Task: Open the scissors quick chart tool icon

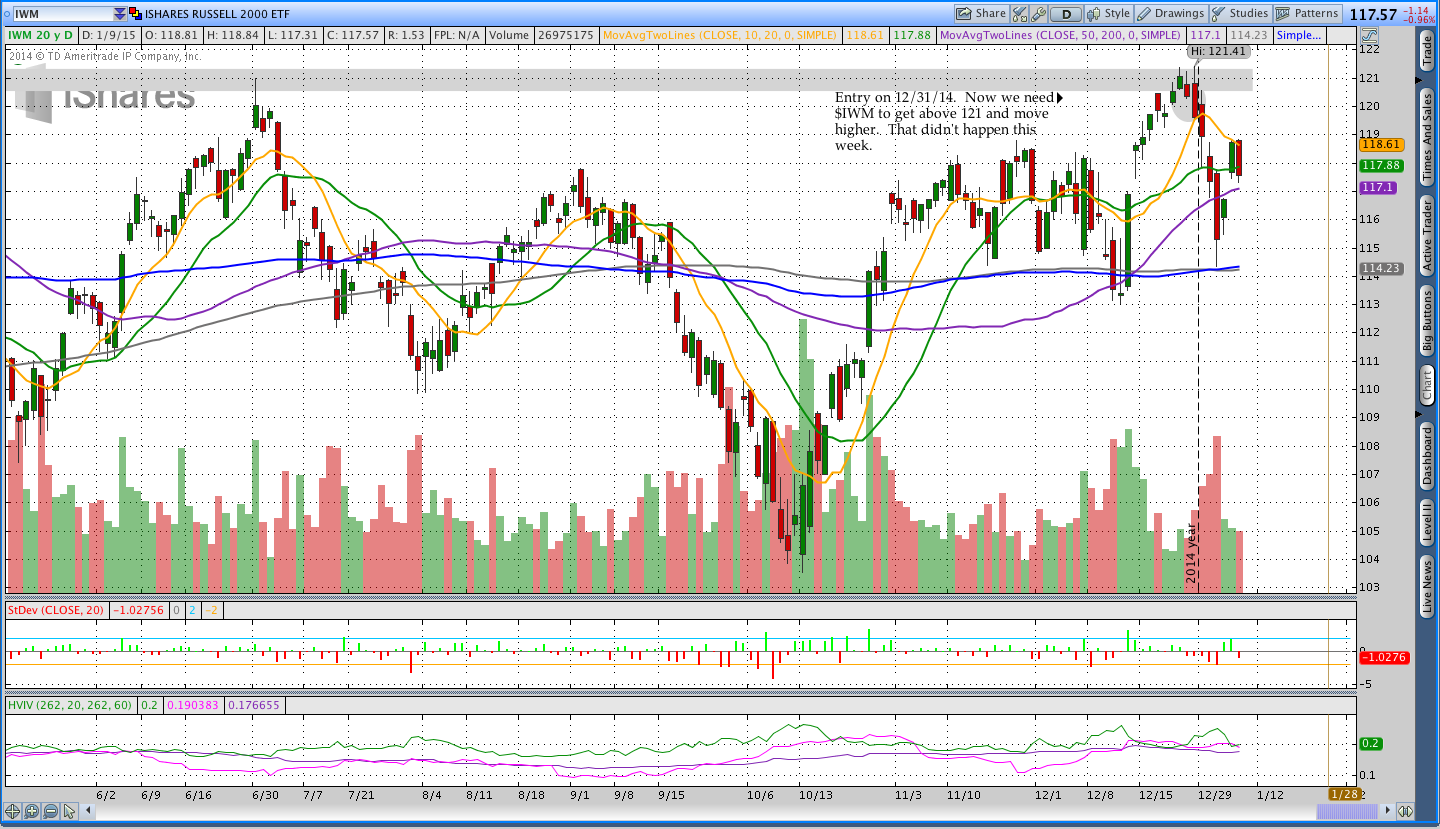Action: 1020,14
